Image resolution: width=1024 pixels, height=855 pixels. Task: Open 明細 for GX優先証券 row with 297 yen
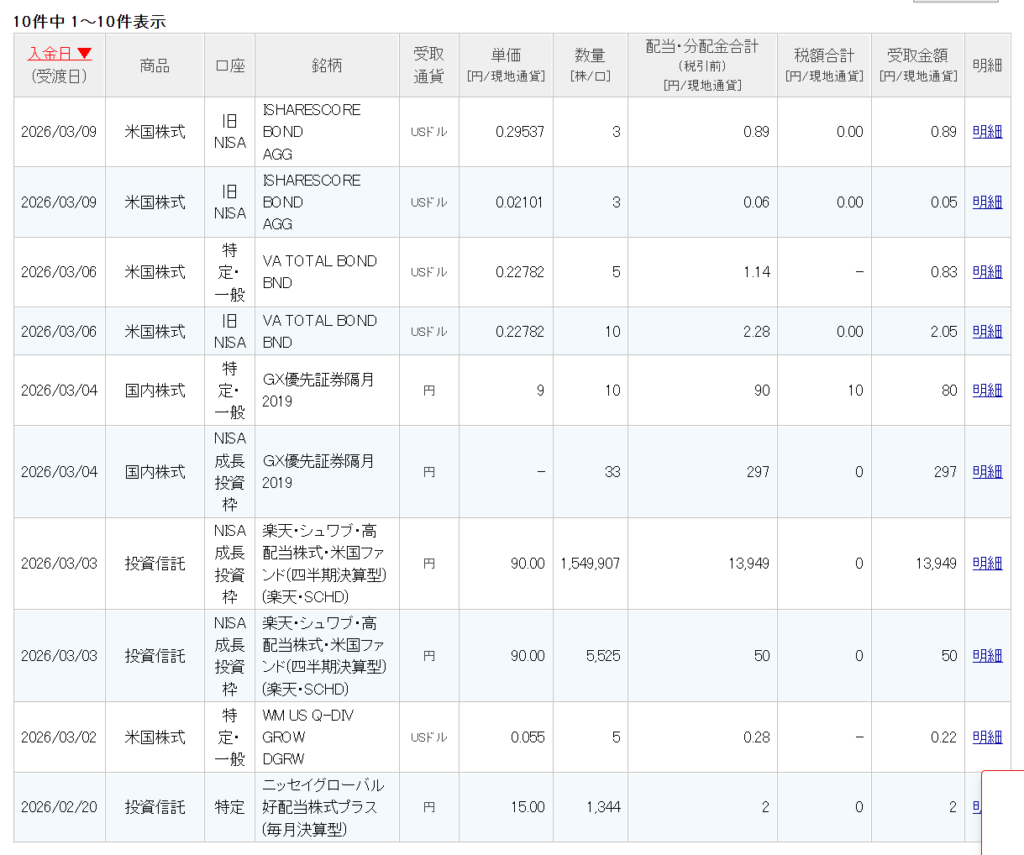click(987, 472)
